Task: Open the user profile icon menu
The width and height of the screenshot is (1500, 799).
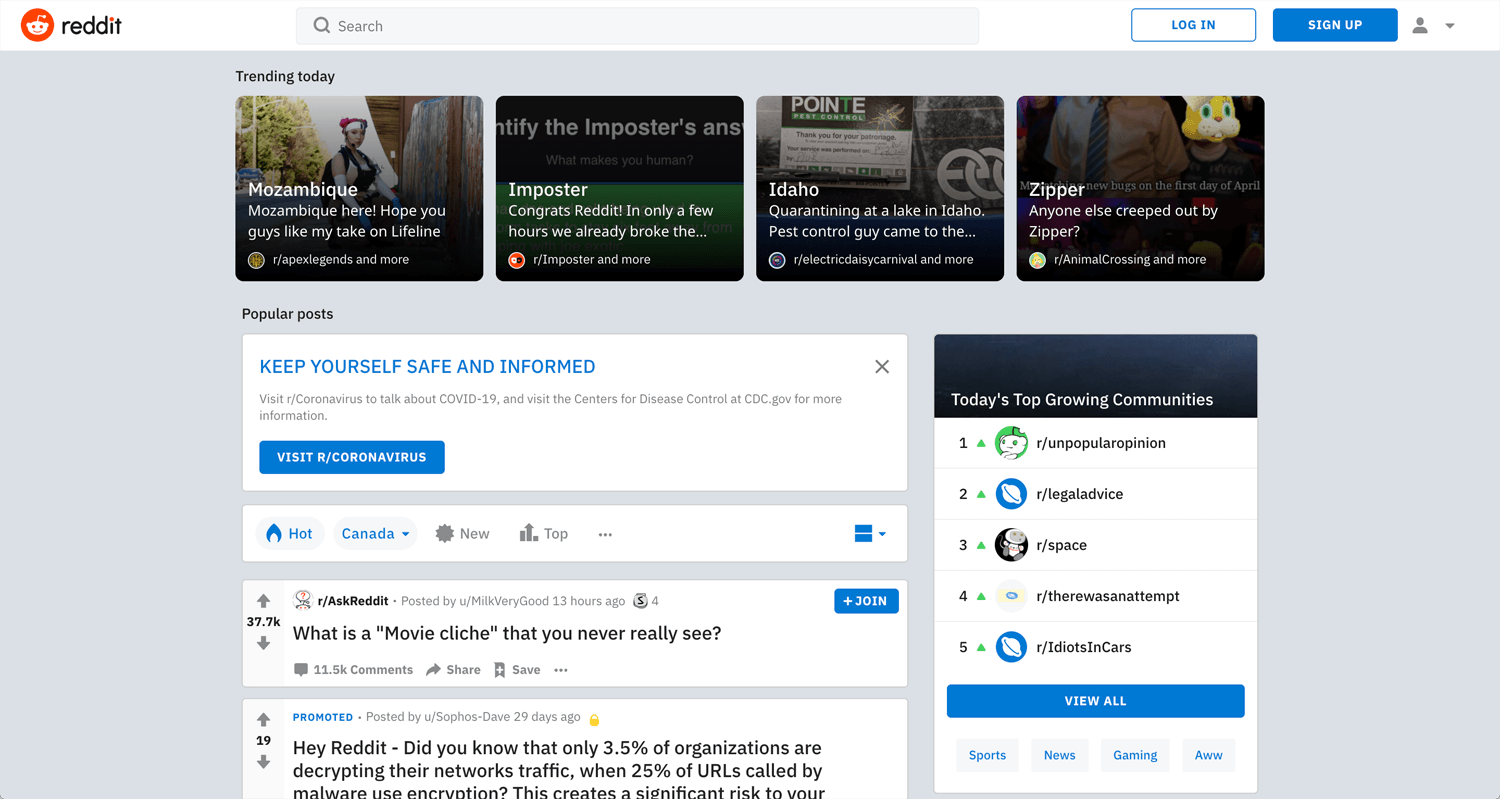Action: point(1419,25)
